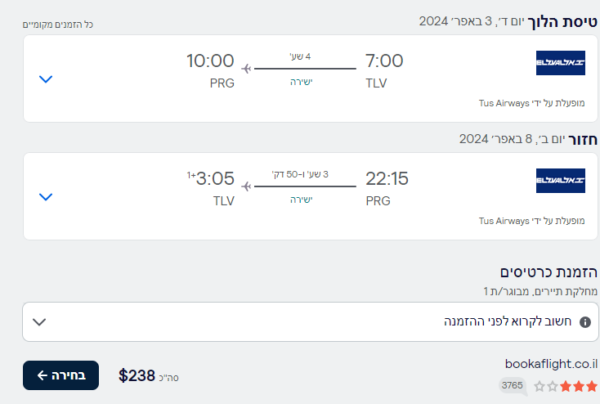Viewport: 600px width, 404px height.
Task: Click the direct flight label on return flight
Action: point(302,200)
